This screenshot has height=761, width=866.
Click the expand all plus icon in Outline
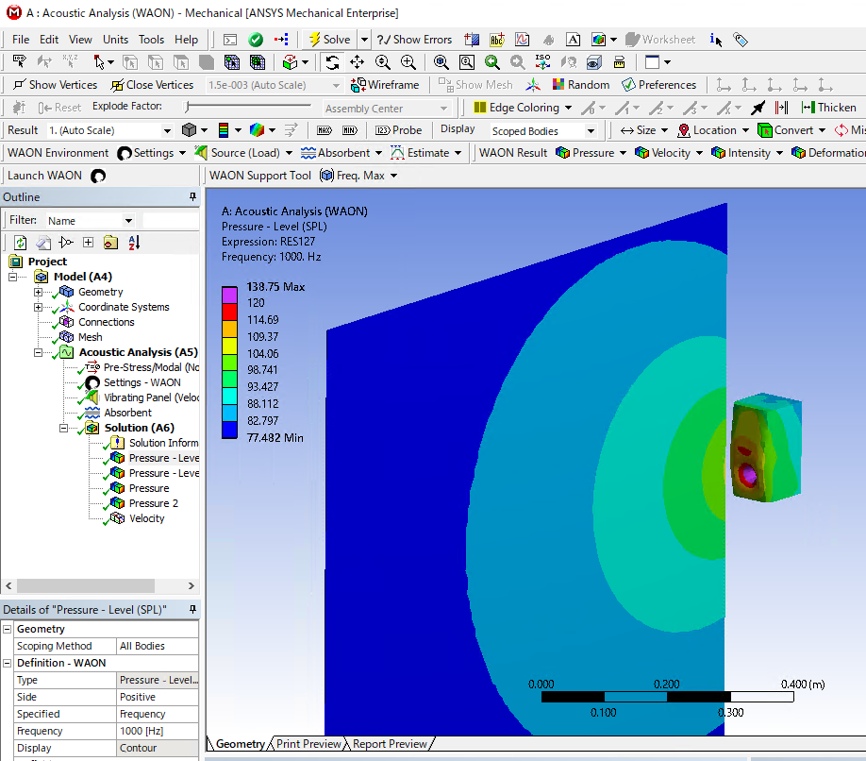point(88,242)
